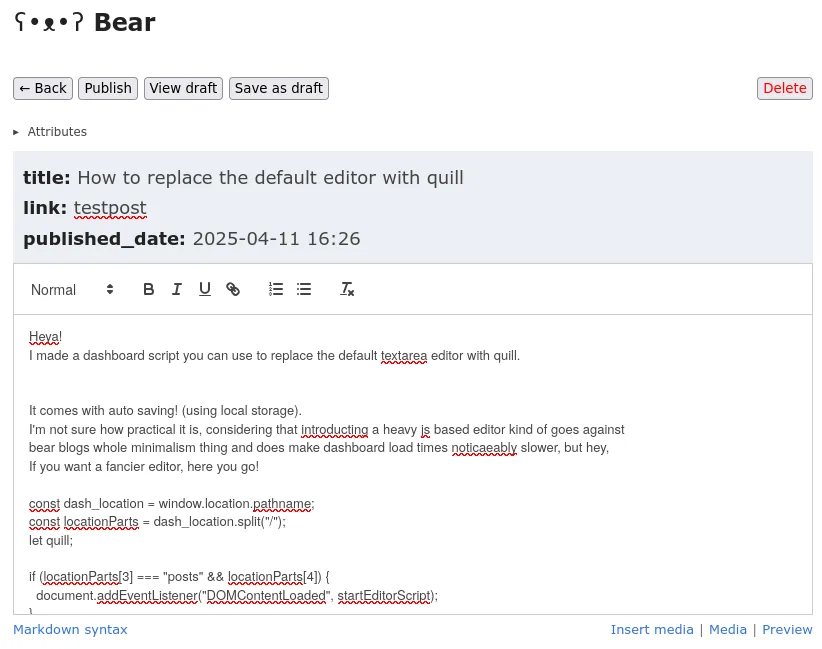Toggle italic formatting in the toolbar
Viewport: 822px width, 649px height.
[x=177, y=289]
